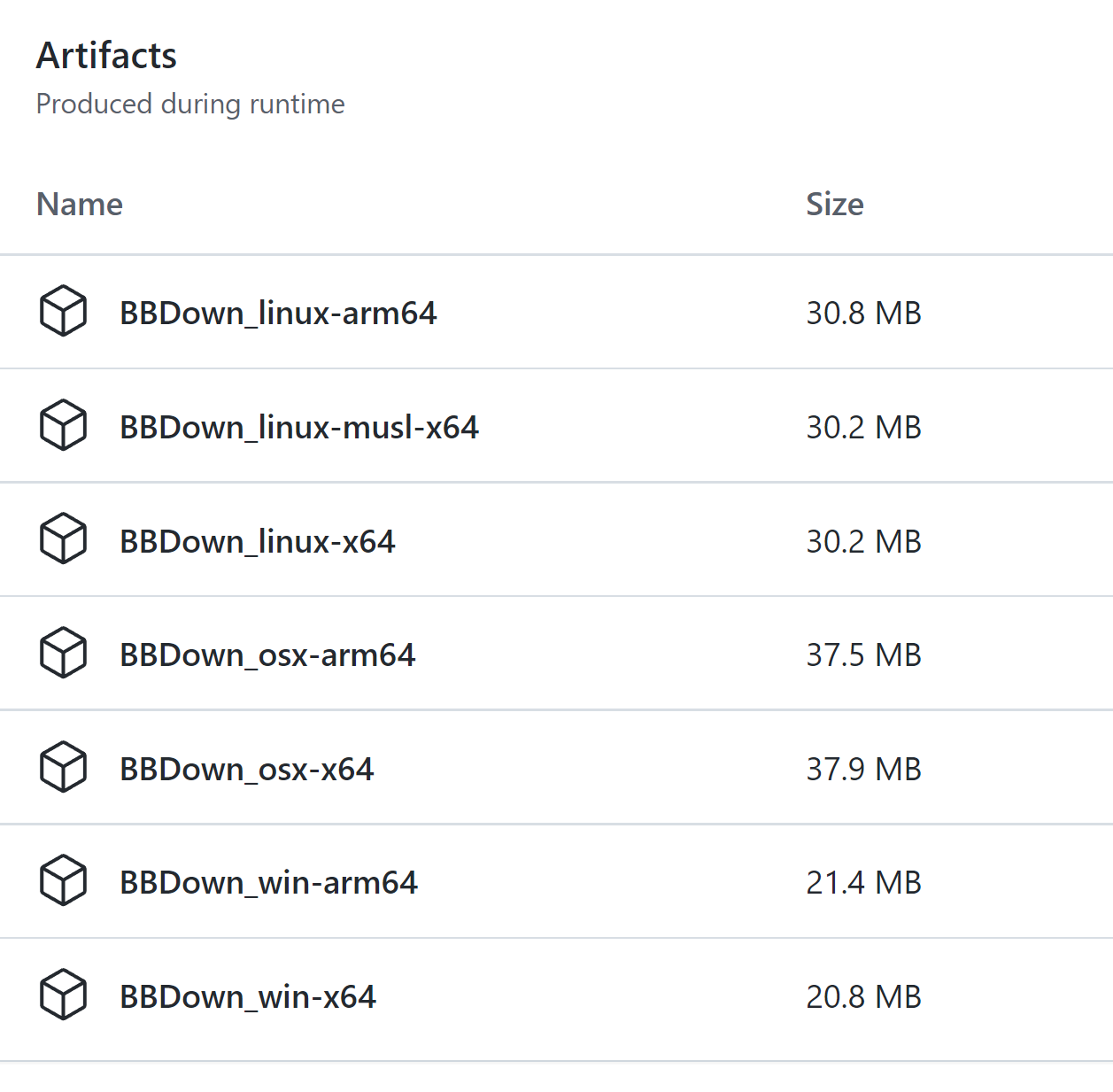Click the package icon beside BBDown_osx-x64
This screenshot has height=1092, width=1113.
click(63, 767)
